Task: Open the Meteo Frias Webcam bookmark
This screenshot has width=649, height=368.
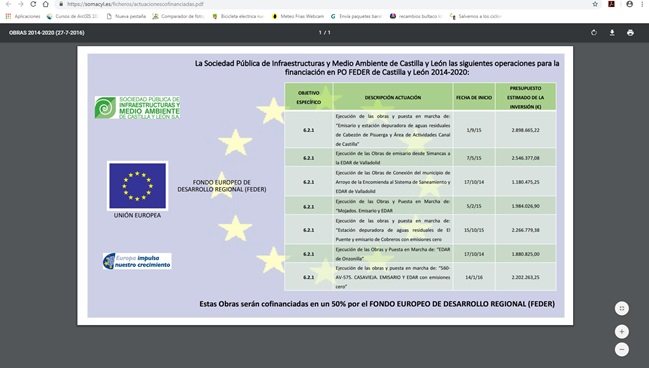Action: (x=298, y=16)
